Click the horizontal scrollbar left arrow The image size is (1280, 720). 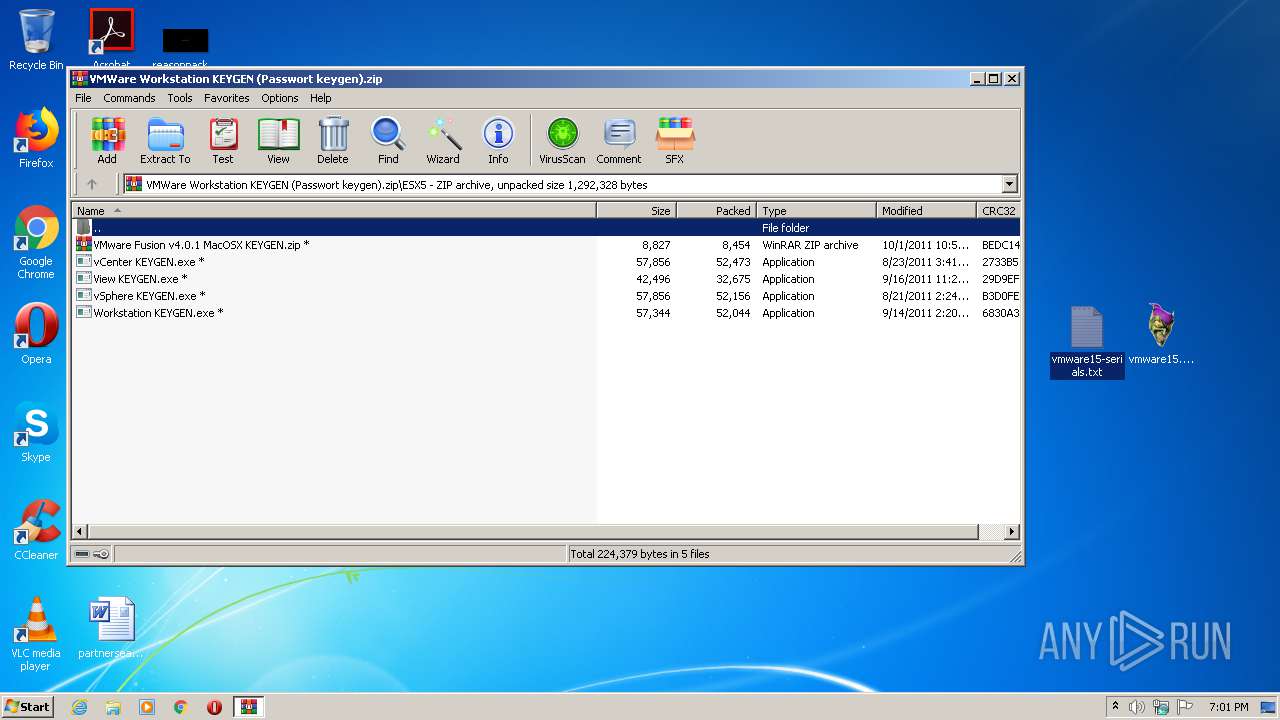pyautogui.click(x=81, y=532)
